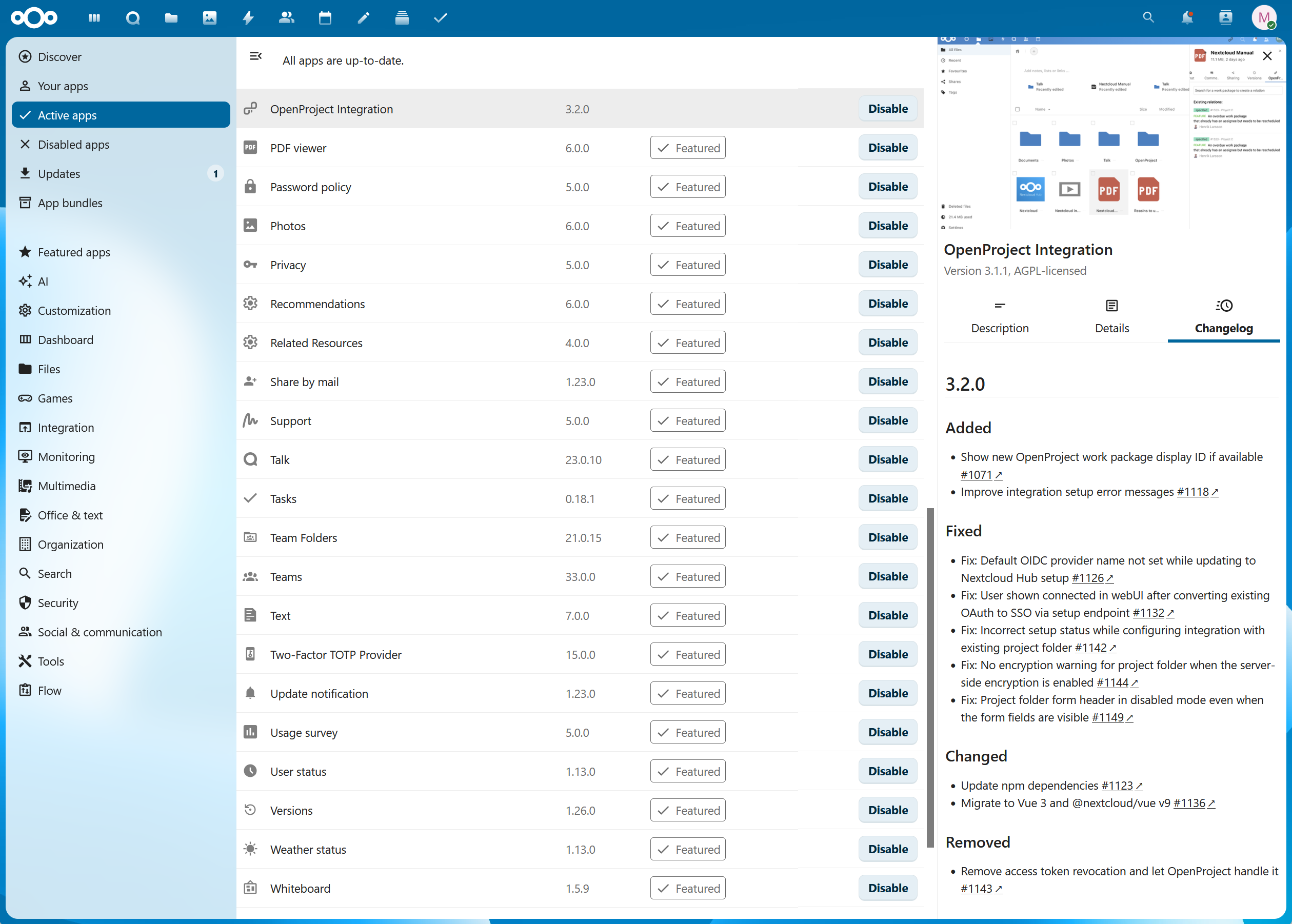Open the Security category
This screenshot has width=1292, height=924.
121,602
